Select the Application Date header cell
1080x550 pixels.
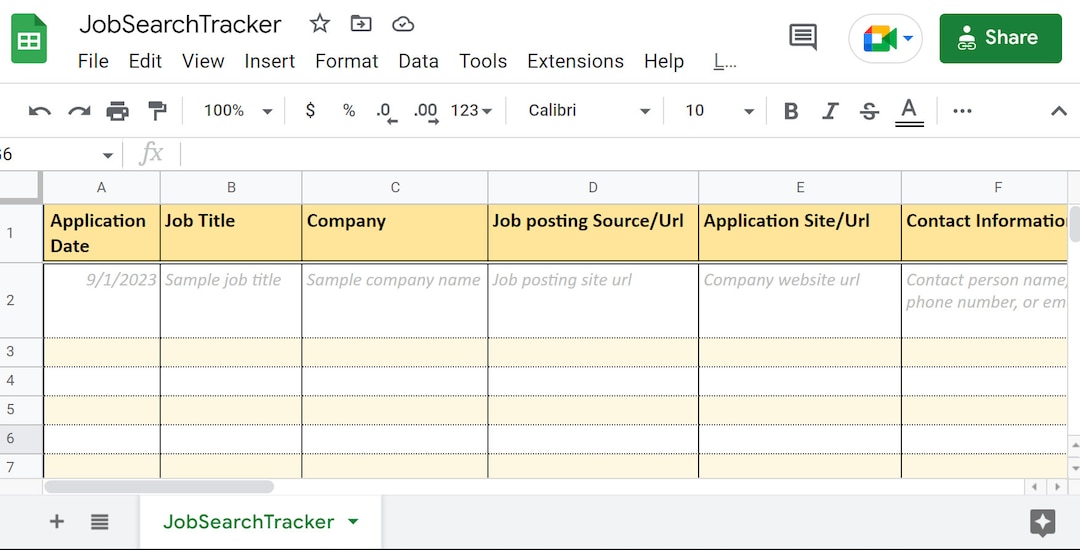101,233
